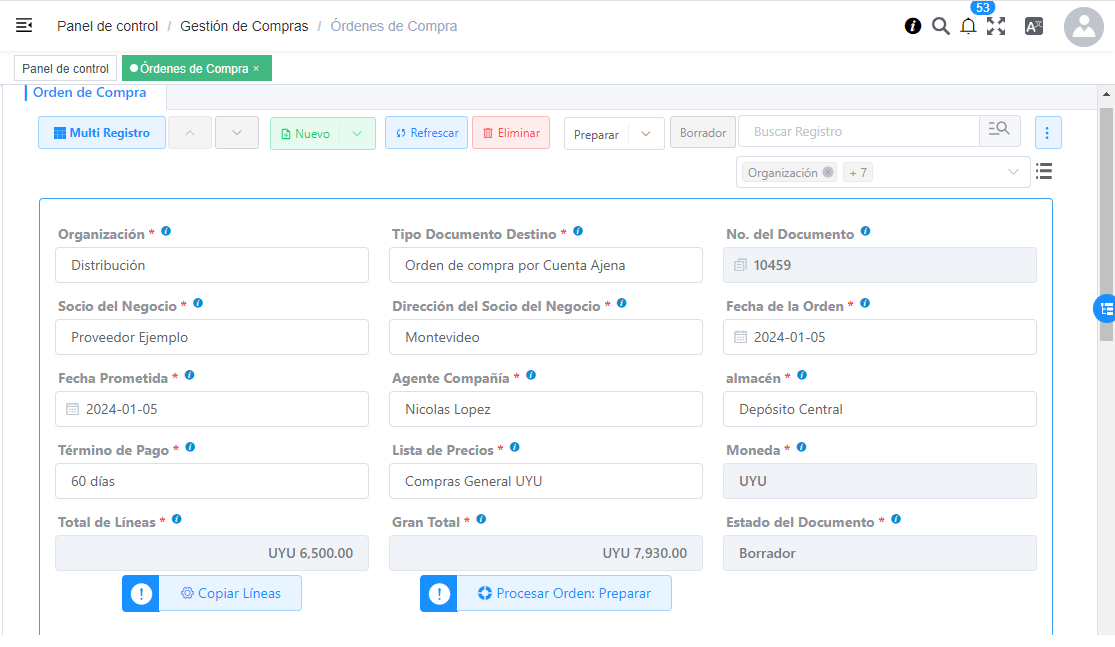This screenshot has width=1115, height=647.
Task: Click the language translation icon
Action: [x=1034, y=27]
